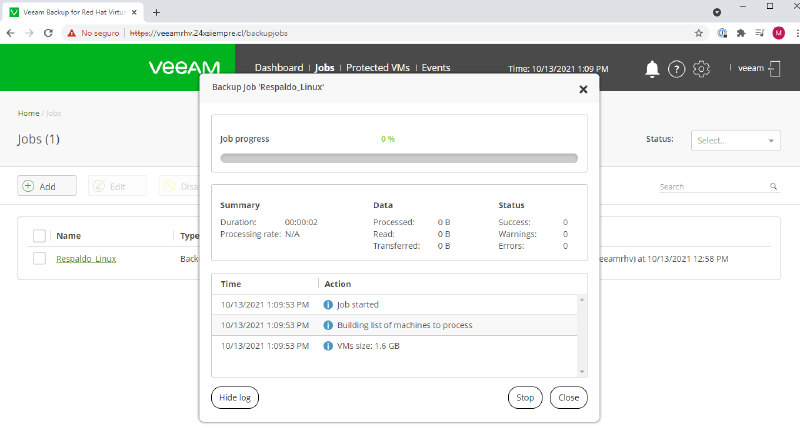
Task: Click the Hide log button
Action: click(x=235, y=397)
